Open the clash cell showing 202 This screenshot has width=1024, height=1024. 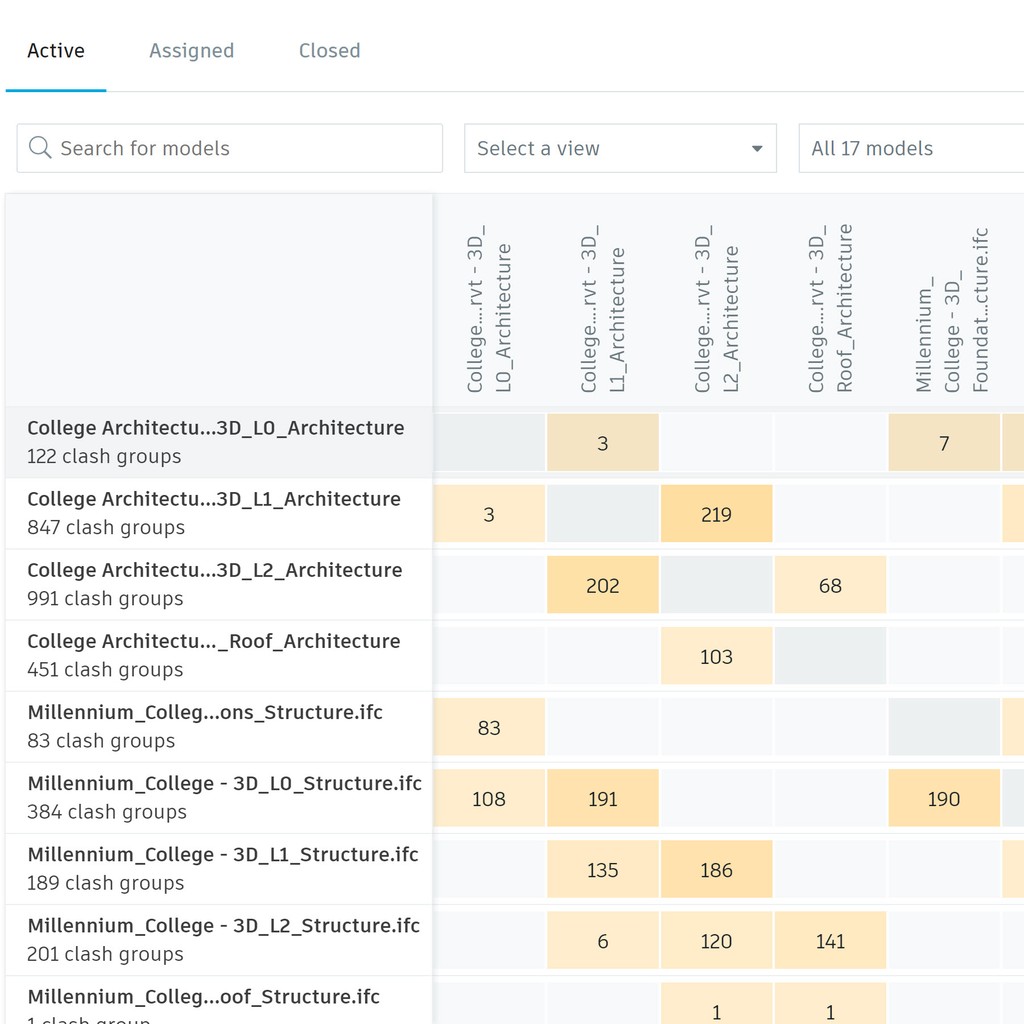pos(603,584)
